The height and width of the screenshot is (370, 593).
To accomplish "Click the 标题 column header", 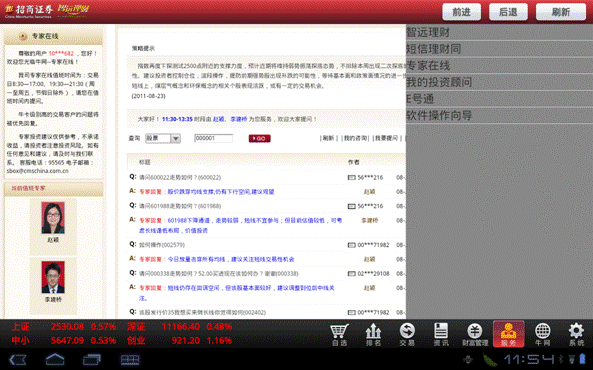I will pos(144,162).
